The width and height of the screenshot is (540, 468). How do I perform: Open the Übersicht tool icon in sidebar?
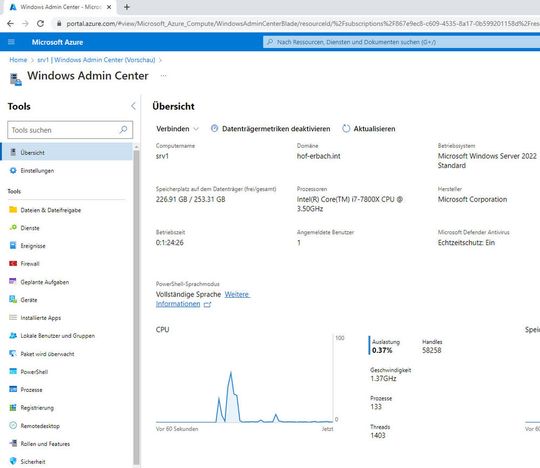pyautogui.click(x=13, y=152)
